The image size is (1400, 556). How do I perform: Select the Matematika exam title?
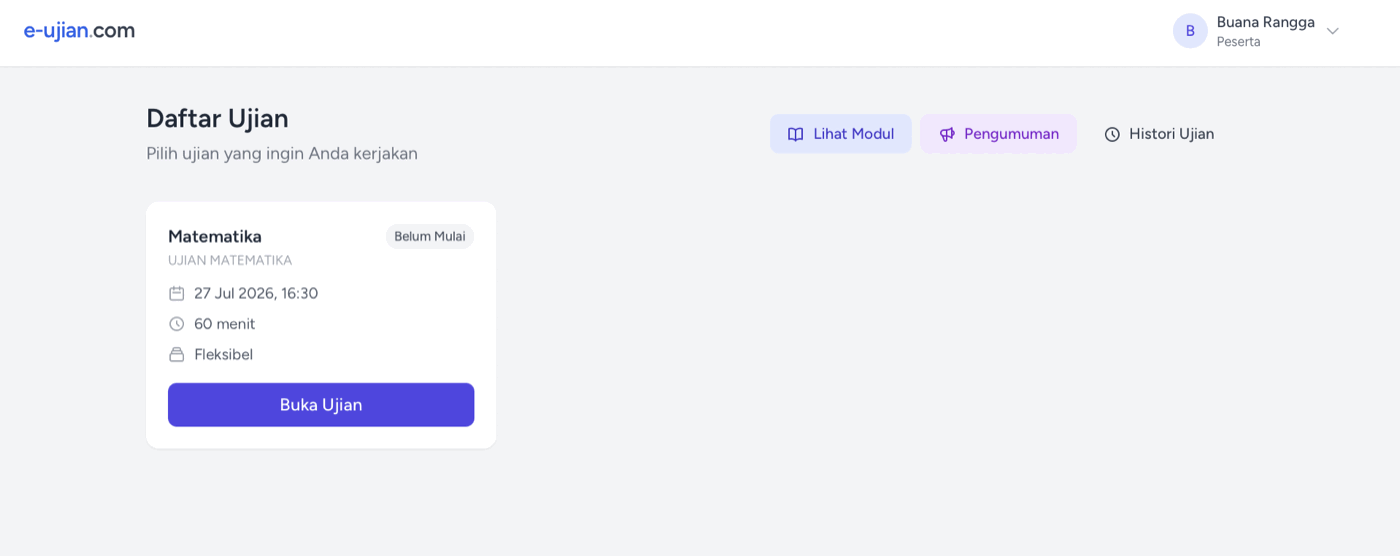pos(215,237)
